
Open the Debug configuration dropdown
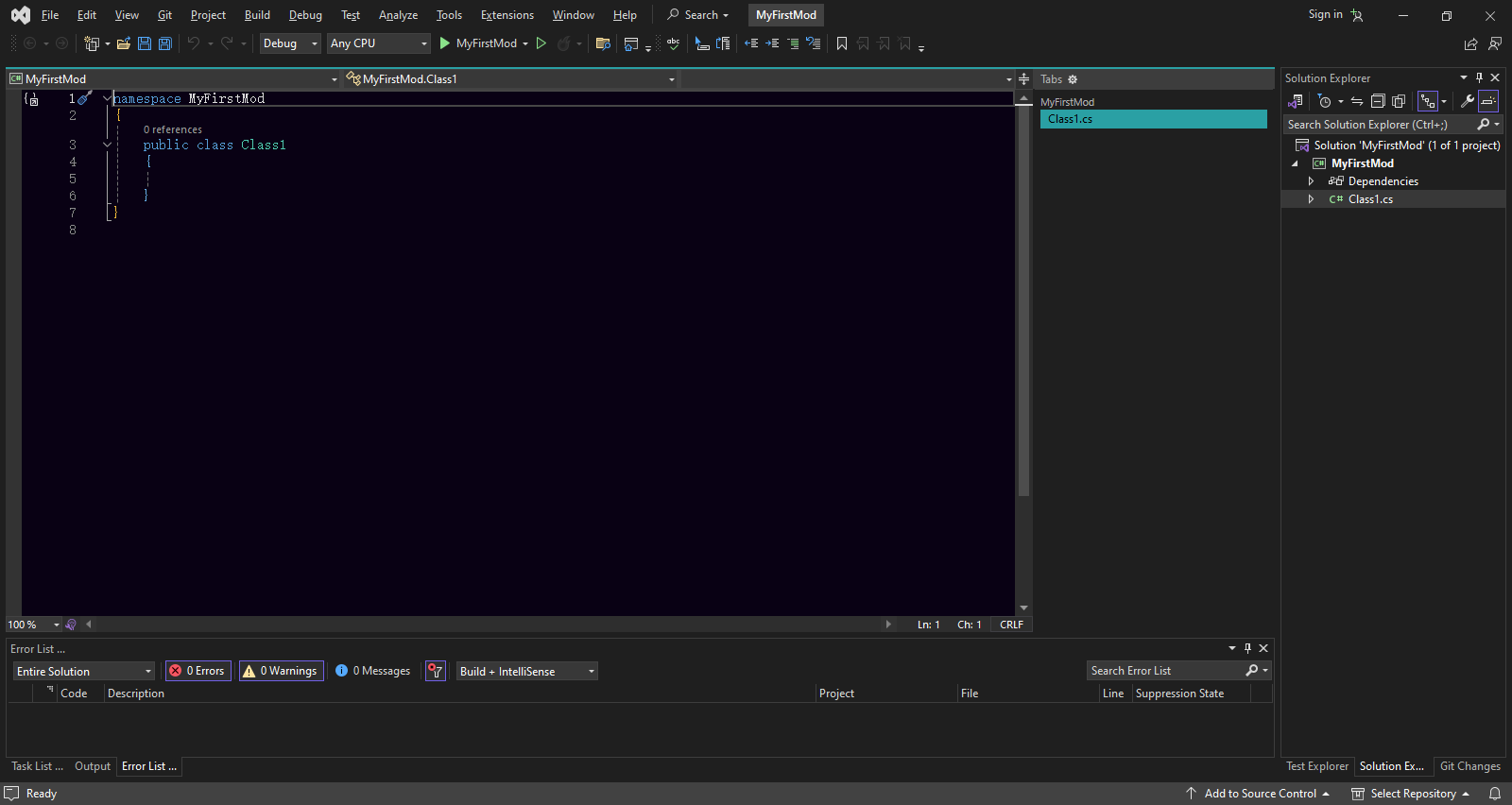(289, 43)
